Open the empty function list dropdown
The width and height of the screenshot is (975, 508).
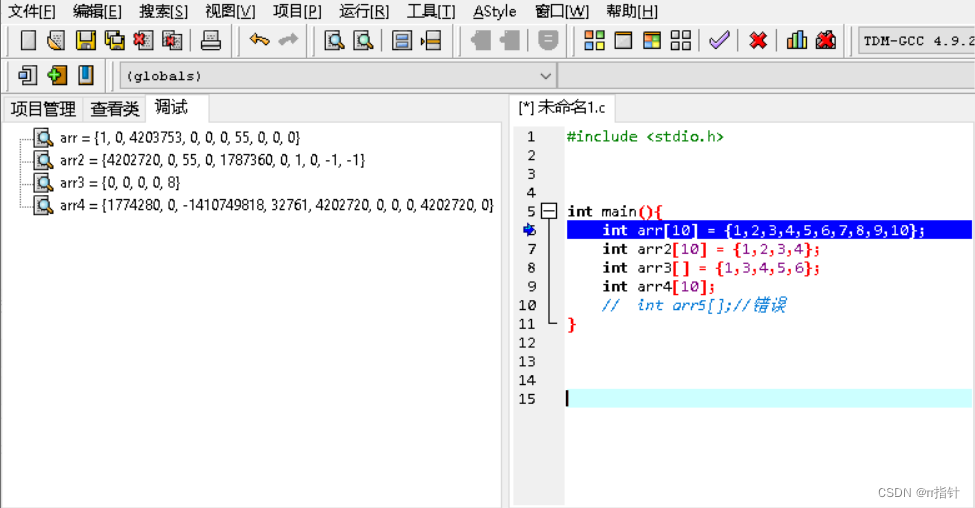coord(766,76)
